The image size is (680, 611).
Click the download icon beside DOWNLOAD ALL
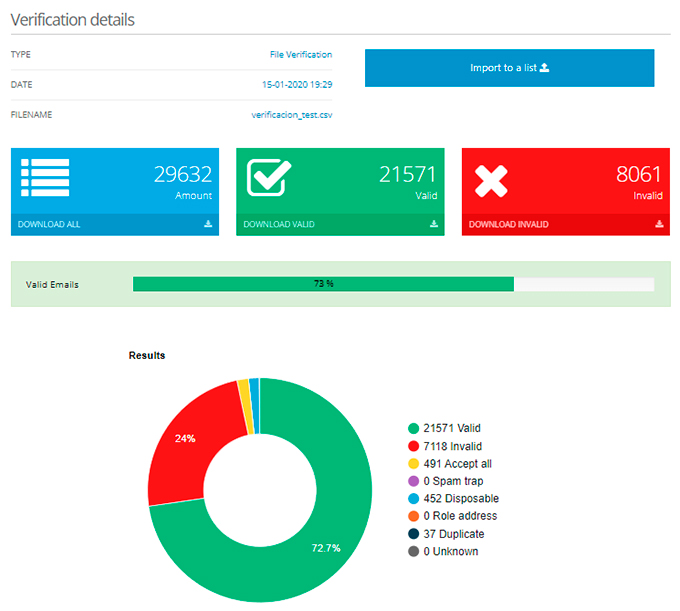click(208, 224)
